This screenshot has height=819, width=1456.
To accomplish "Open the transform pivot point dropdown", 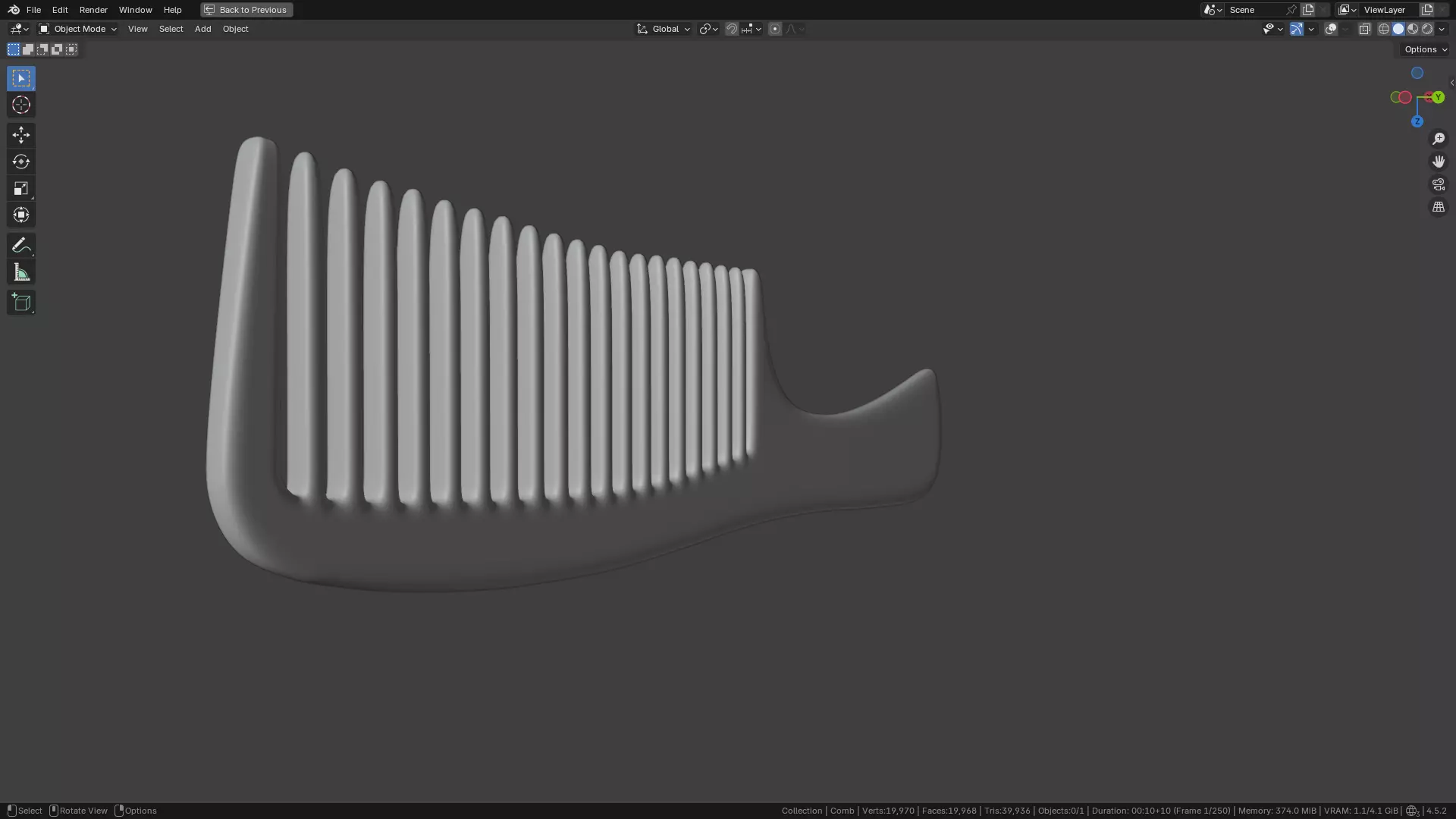I will coord(708,29).
